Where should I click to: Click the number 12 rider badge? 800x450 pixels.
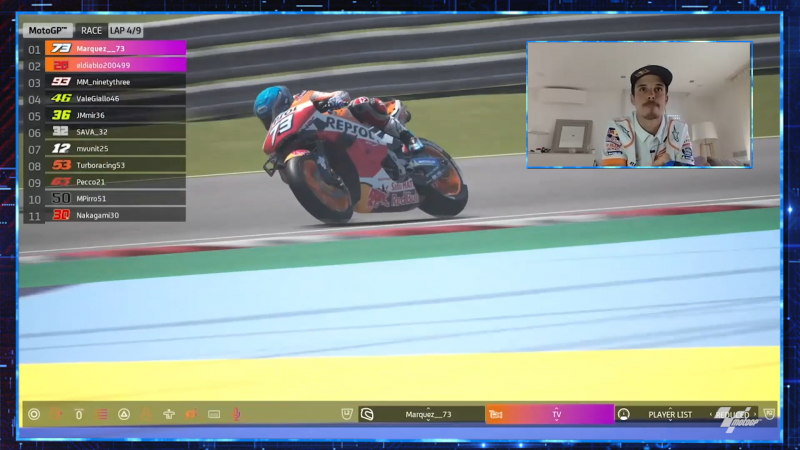point(61,148)
